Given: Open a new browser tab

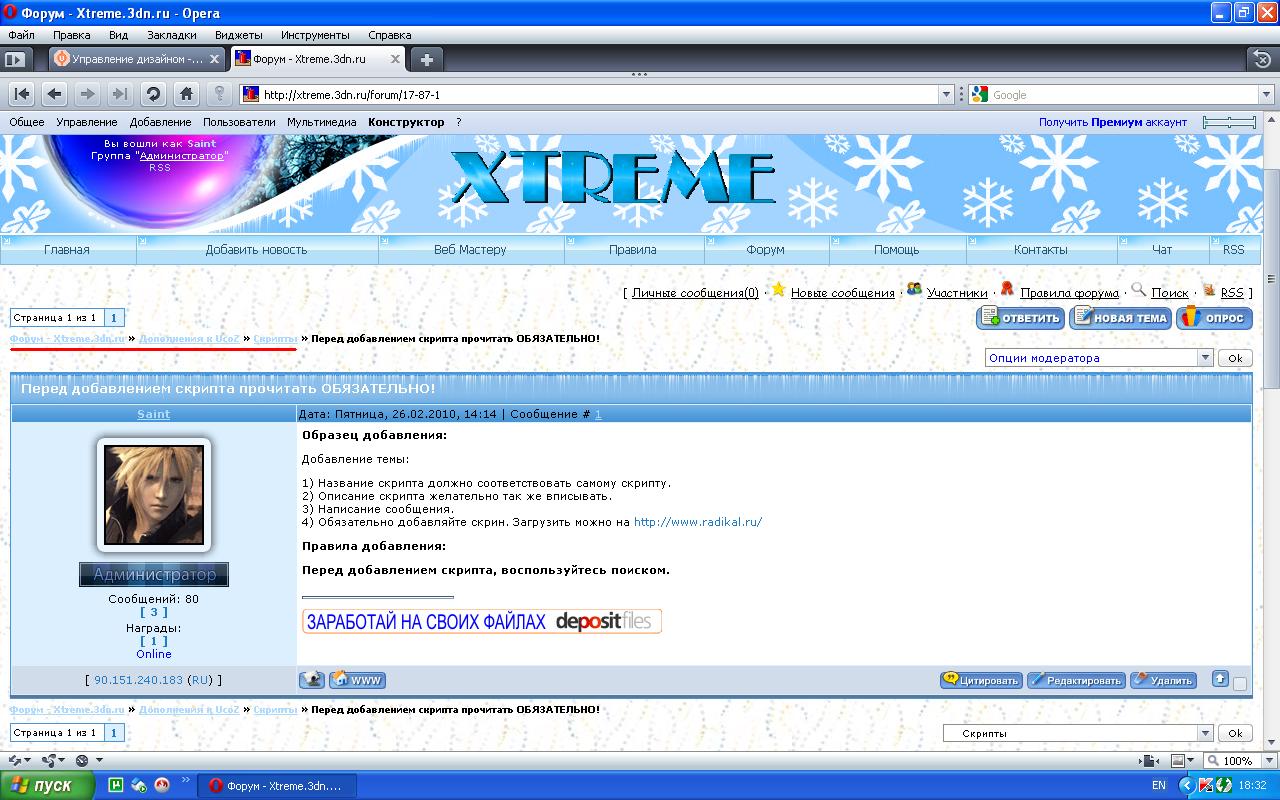Looking at the screenshot, I should (x=427, y=59).
